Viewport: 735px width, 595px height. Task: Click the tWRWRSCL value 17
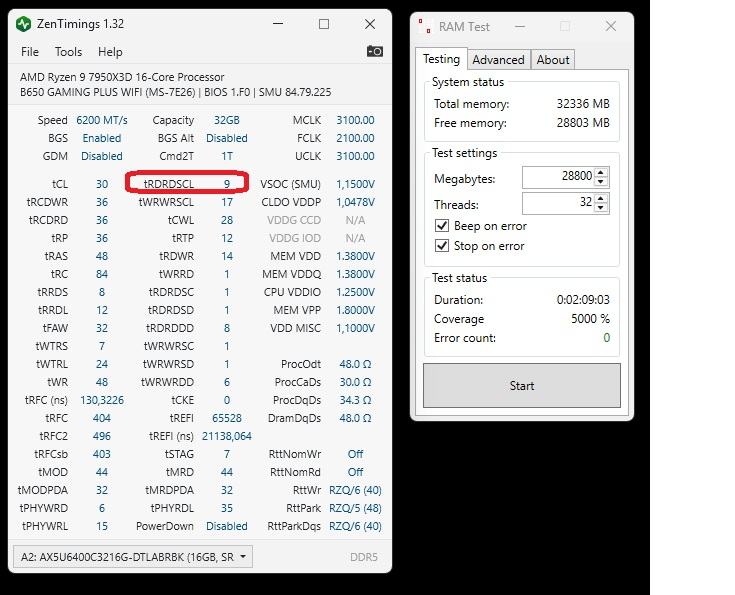[x=227, y=202]
